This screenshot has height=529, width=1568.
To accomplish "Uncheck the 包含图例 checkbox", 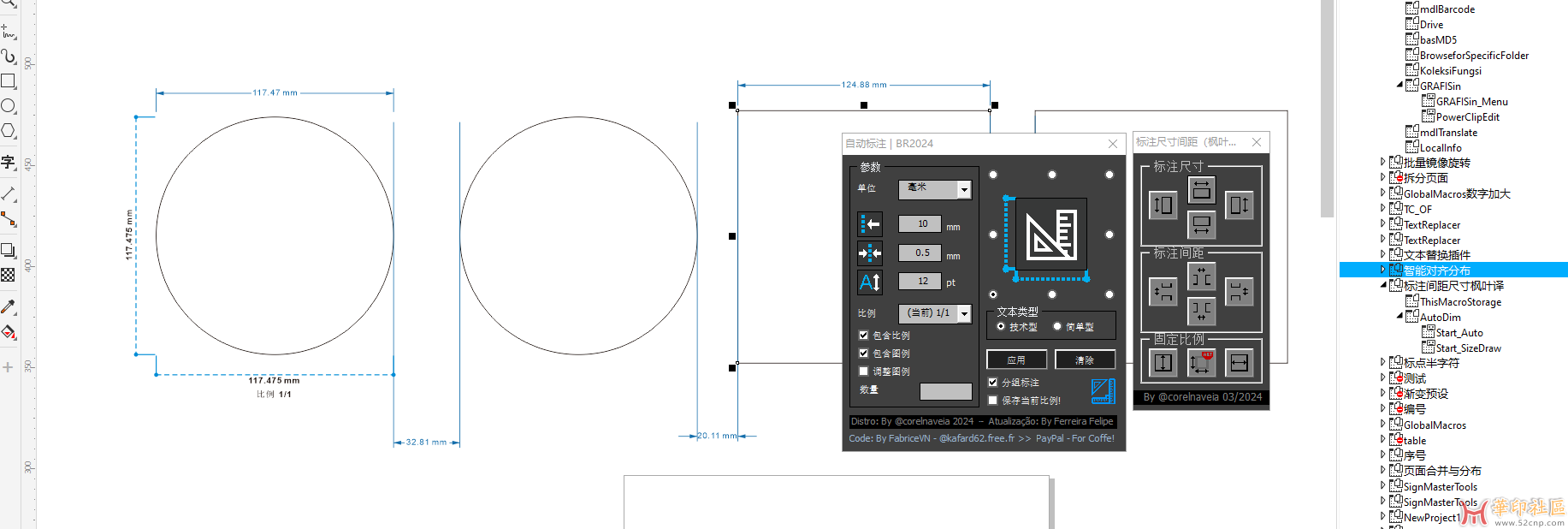I will tap(863, 353).
